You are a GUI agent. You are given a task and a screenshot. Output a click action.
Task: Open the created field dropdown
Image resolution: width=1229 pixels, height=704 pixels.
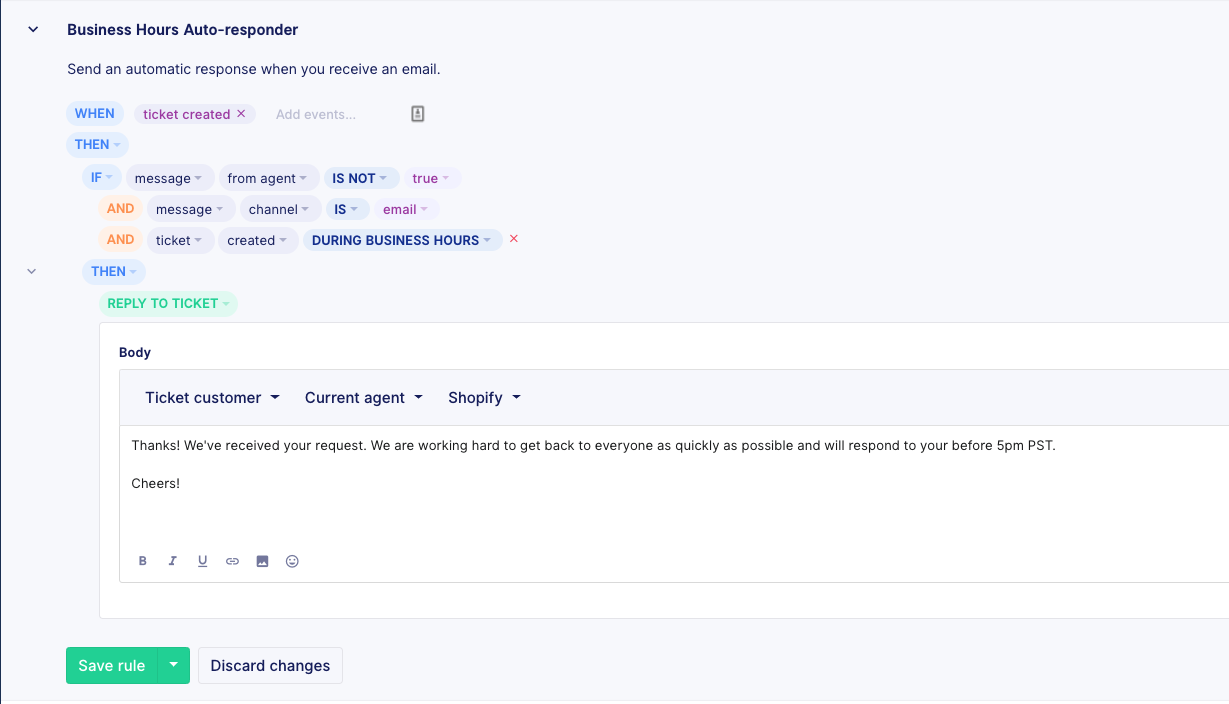point(258,240)
